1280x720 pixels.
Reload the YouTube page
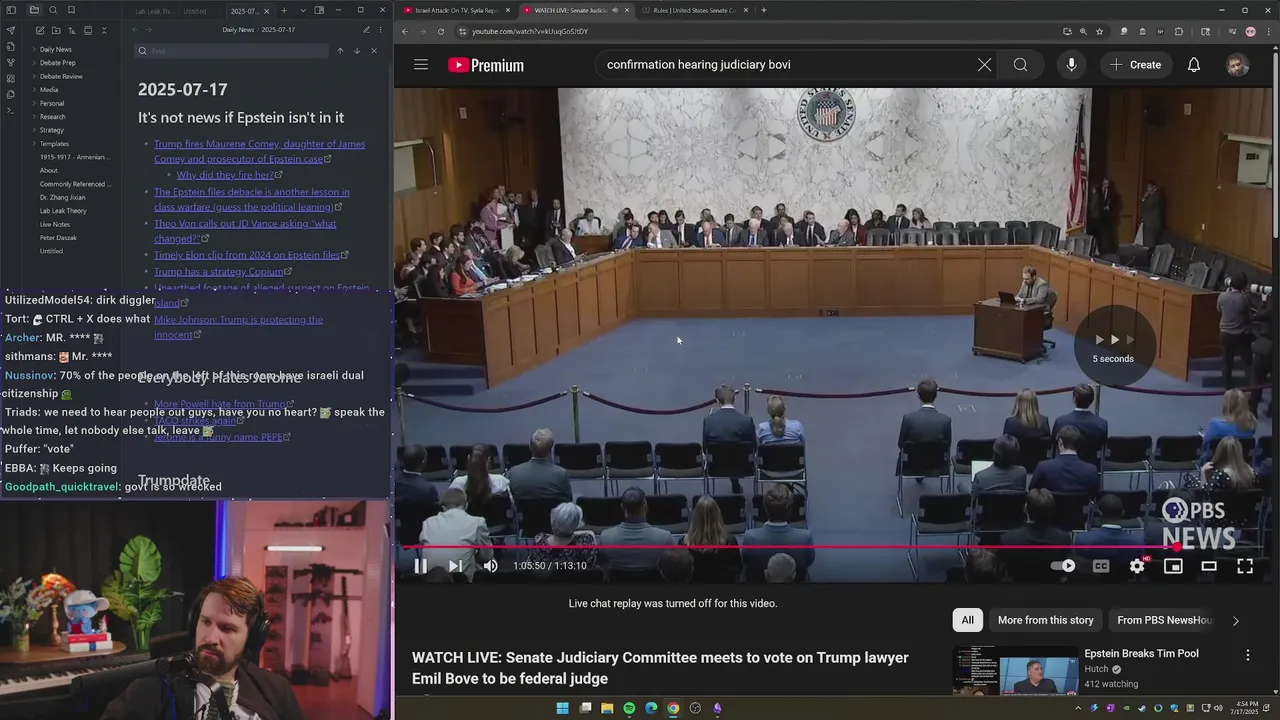[x=441, y=32]
